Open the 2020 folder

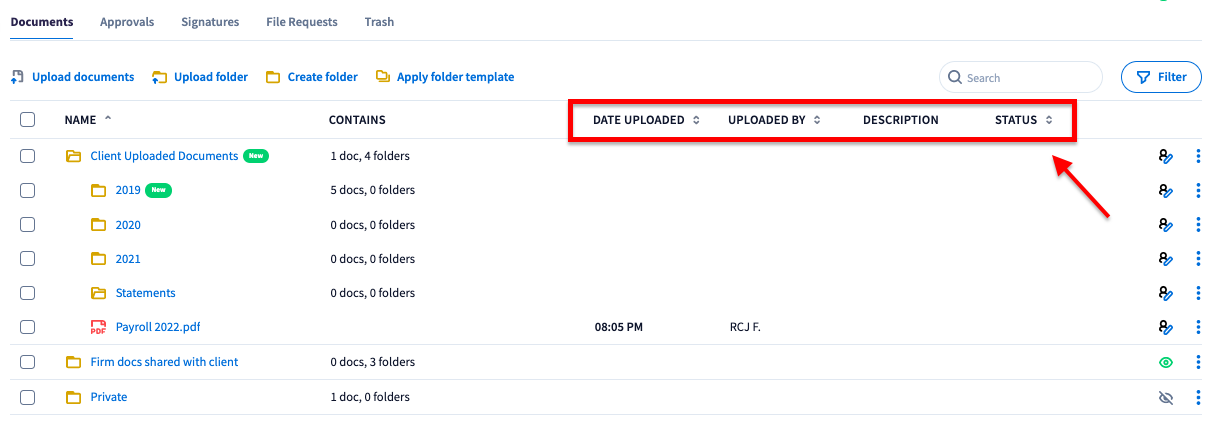point(128,225)
